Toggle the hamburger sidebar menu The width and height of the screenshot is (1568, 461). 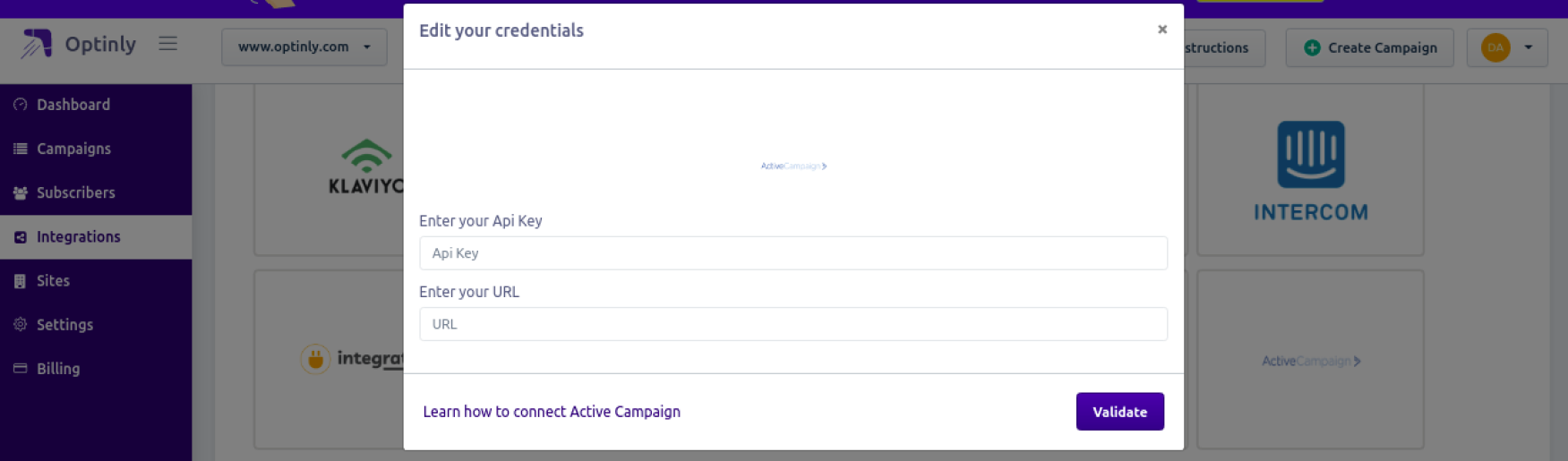167,43
